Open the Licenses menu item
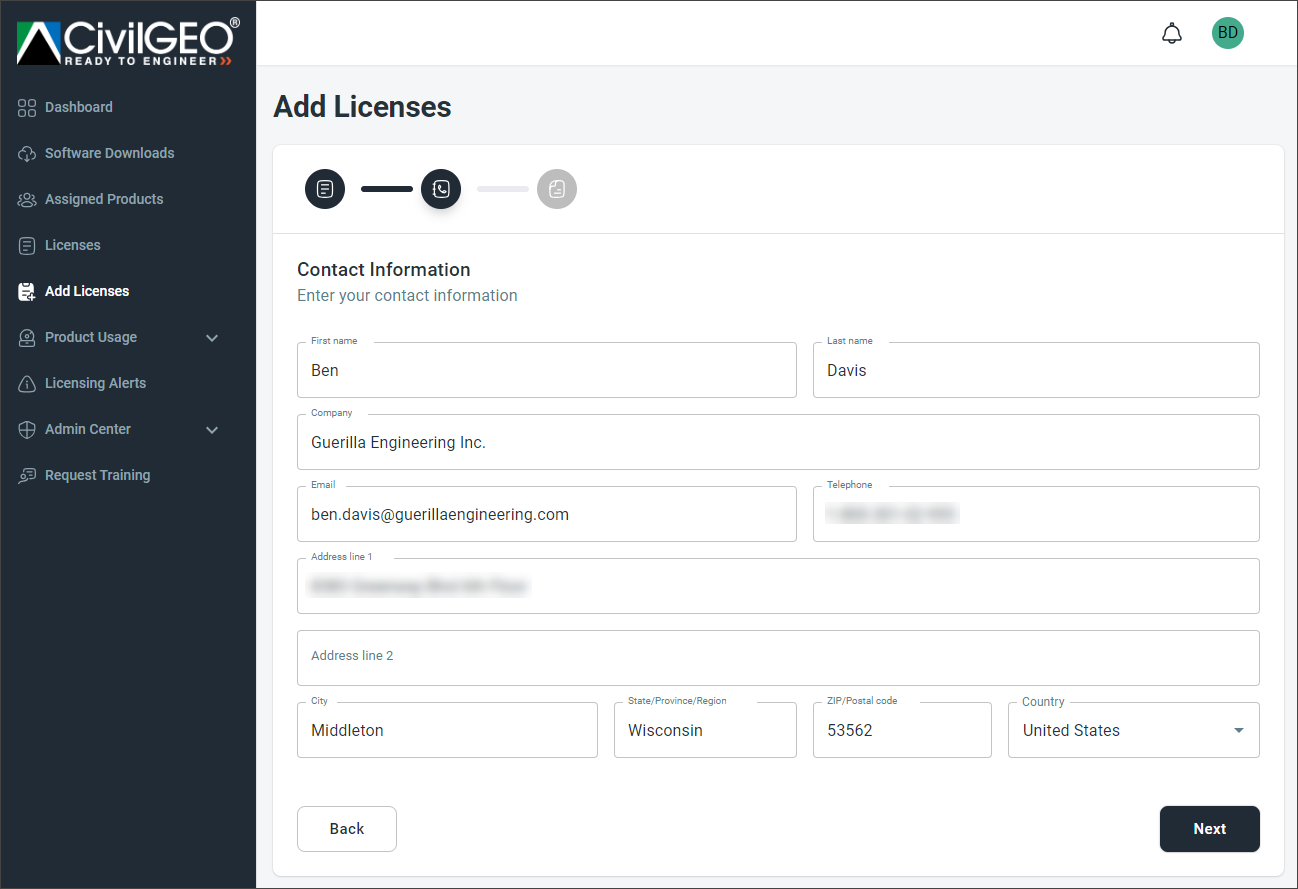Image resolution: width=1298 pixels, height=889 pixels. tap(72, 246)
